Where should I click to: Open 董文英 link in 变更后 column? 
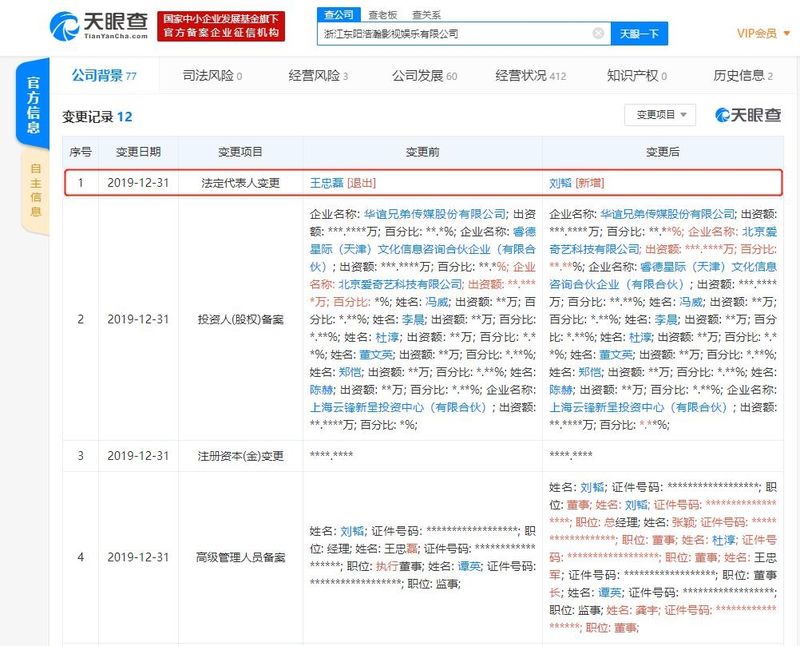[x=615, y=354]
